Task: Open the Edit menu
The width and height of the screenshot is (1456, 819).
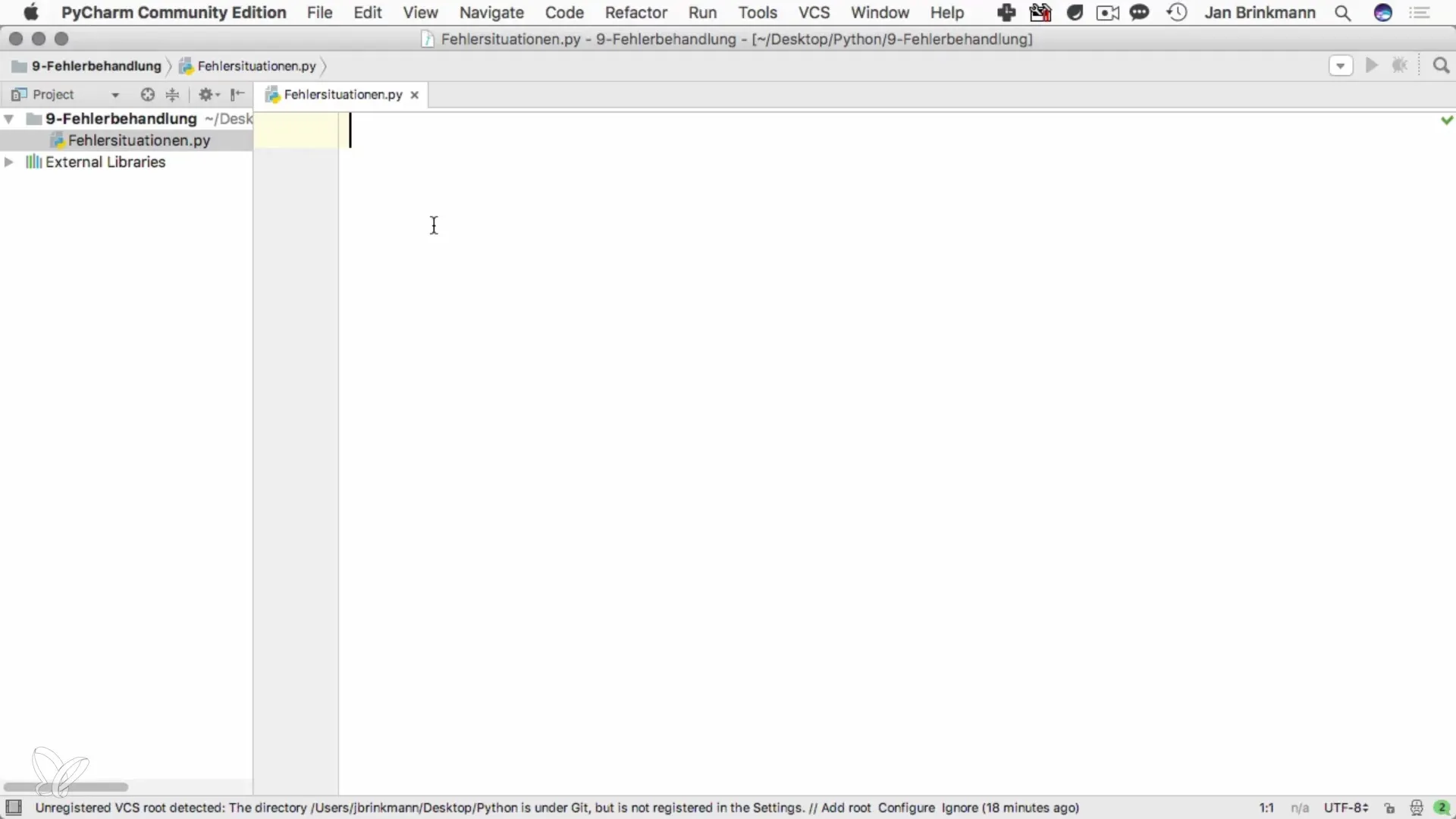Action: [368, 13]
